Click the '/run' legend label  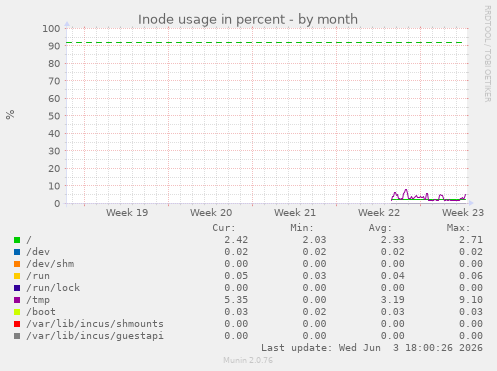pyautogui.click(x=38, y=276)
